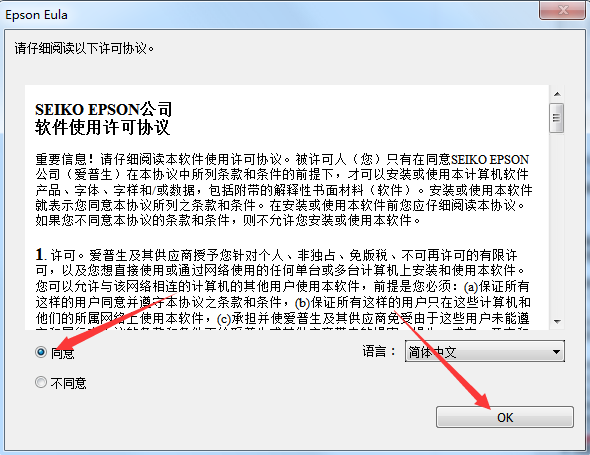Click the 重要信息 paragraph in license text
590x455 pixels.
tap(284, 190)
